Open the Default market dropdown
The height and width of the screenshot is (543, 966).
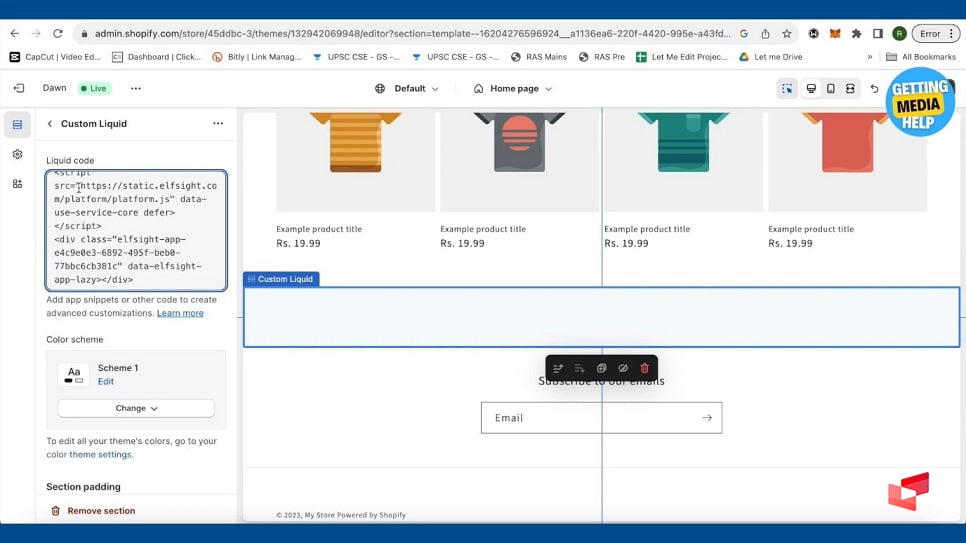coord(407,89)
